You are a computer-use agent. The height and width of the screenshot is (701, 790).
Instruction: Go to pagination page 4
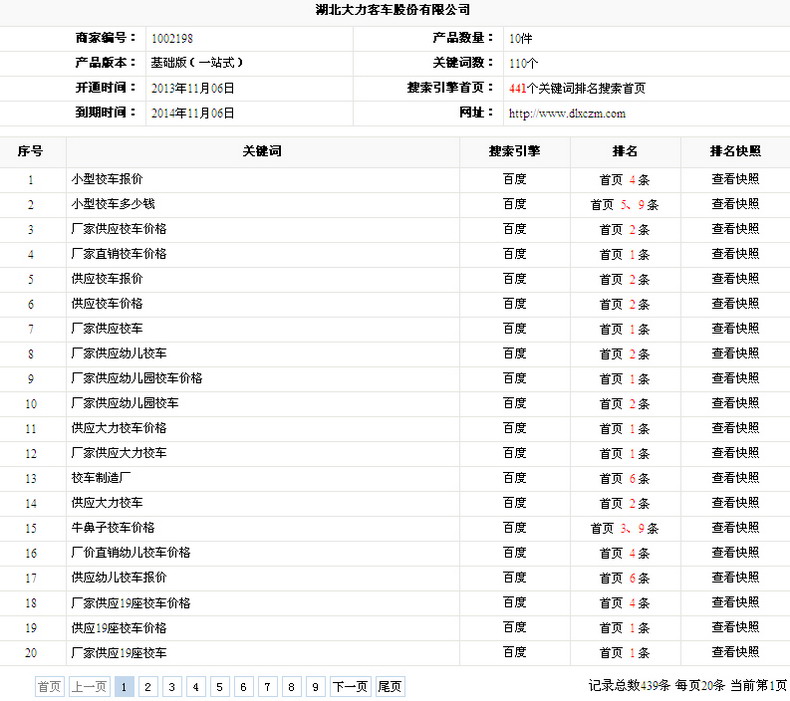195,687
